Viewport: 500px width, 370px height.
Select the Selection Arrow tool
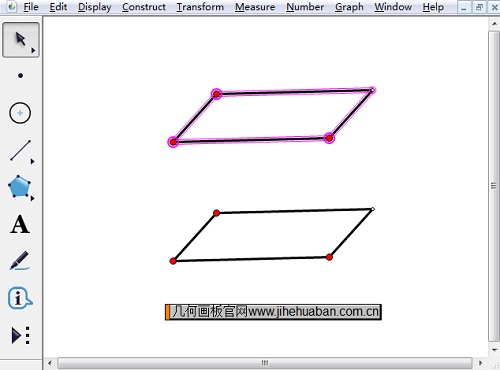click(21, 40)
